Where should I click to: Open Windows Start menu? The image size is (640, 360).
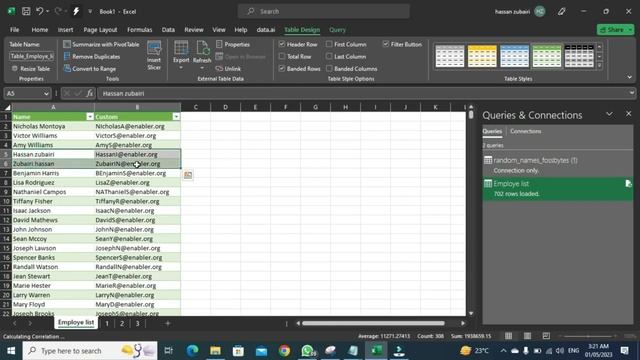pos(11,351)
